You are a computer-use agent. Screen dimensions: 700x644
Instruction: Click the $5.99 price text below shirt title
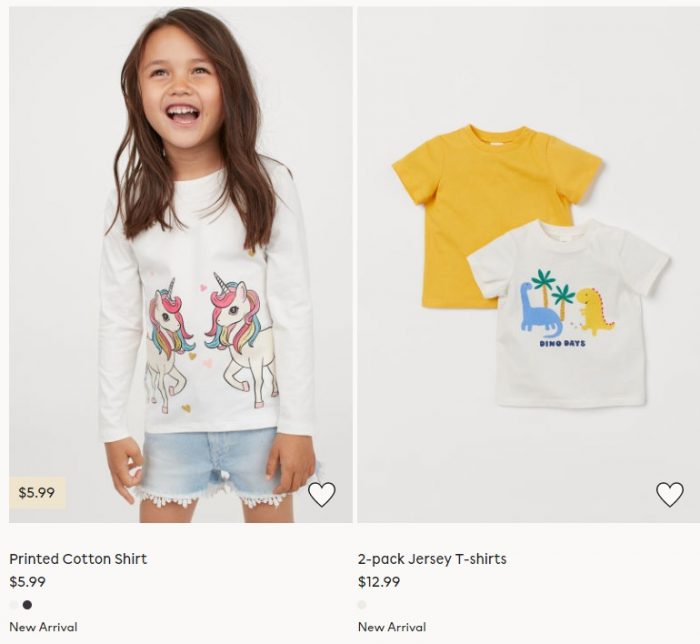[x=28, y=582]
